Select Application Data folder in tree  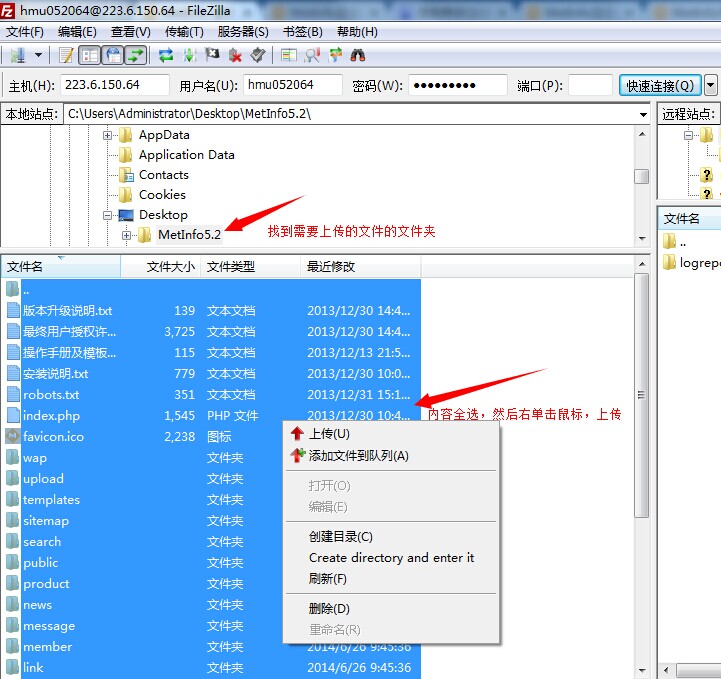coord(187,155)
